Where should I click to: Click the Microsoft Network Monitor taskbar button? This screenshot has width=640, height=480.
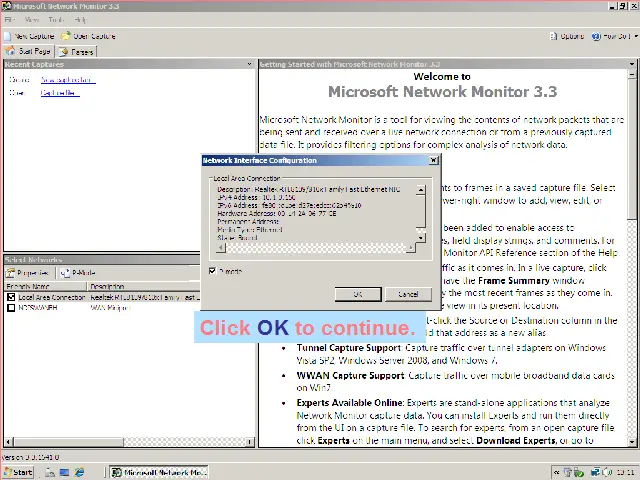pos(159,472)
